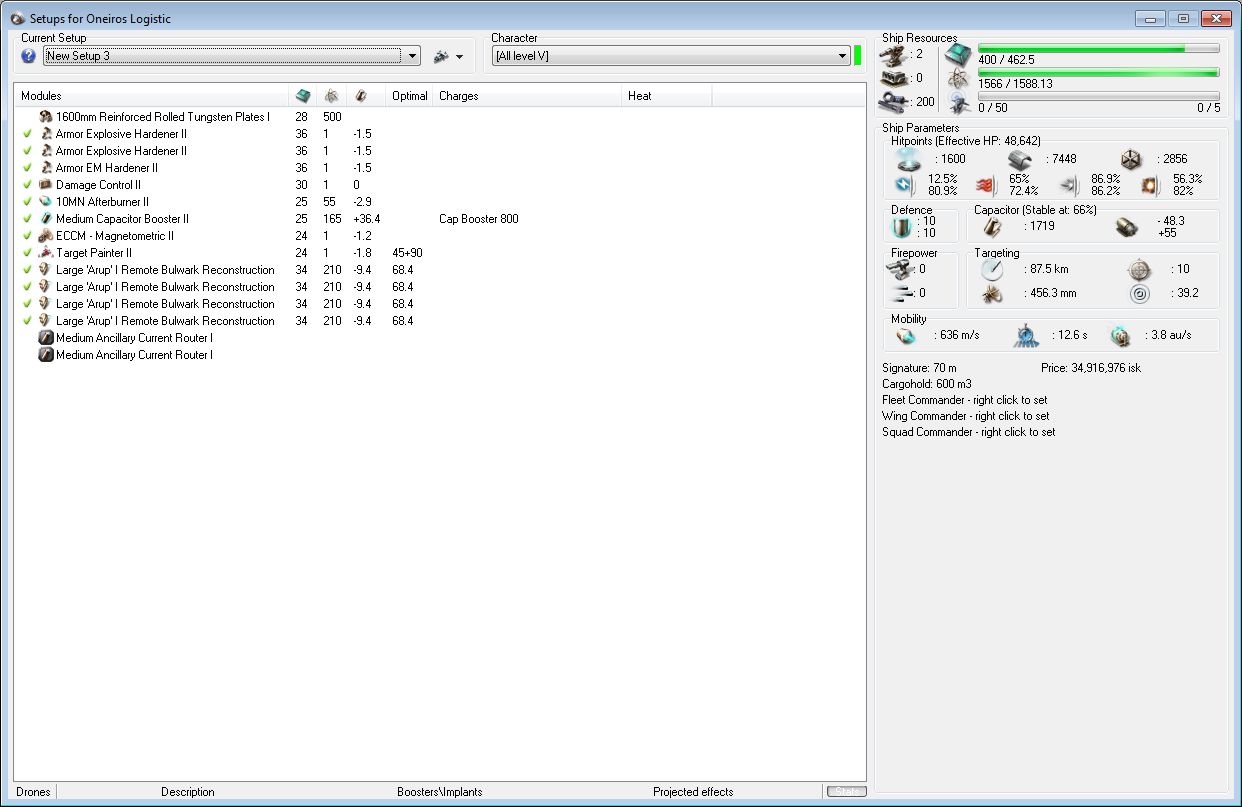Open the Projected effects tab
This screenshot has height=807, width=1242.
point(693,792)
